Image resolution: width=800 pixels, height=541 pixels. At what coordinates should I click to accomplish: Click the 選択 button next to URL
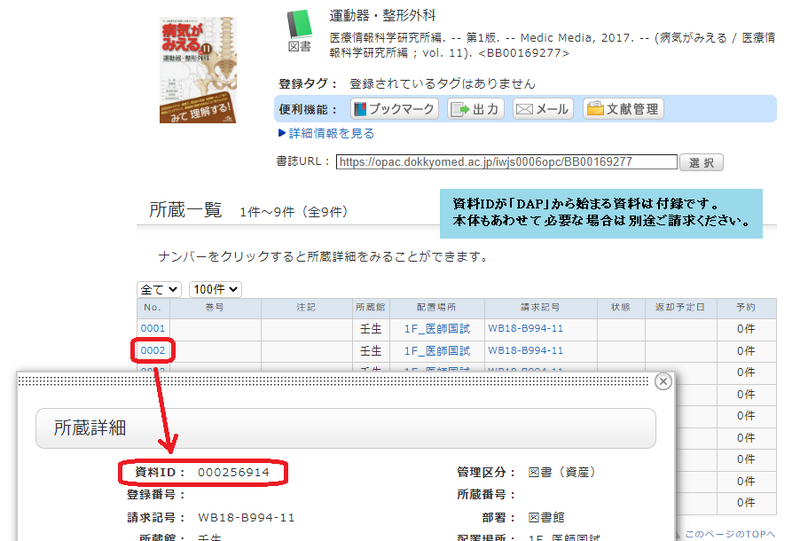click(x=701, y=163)
